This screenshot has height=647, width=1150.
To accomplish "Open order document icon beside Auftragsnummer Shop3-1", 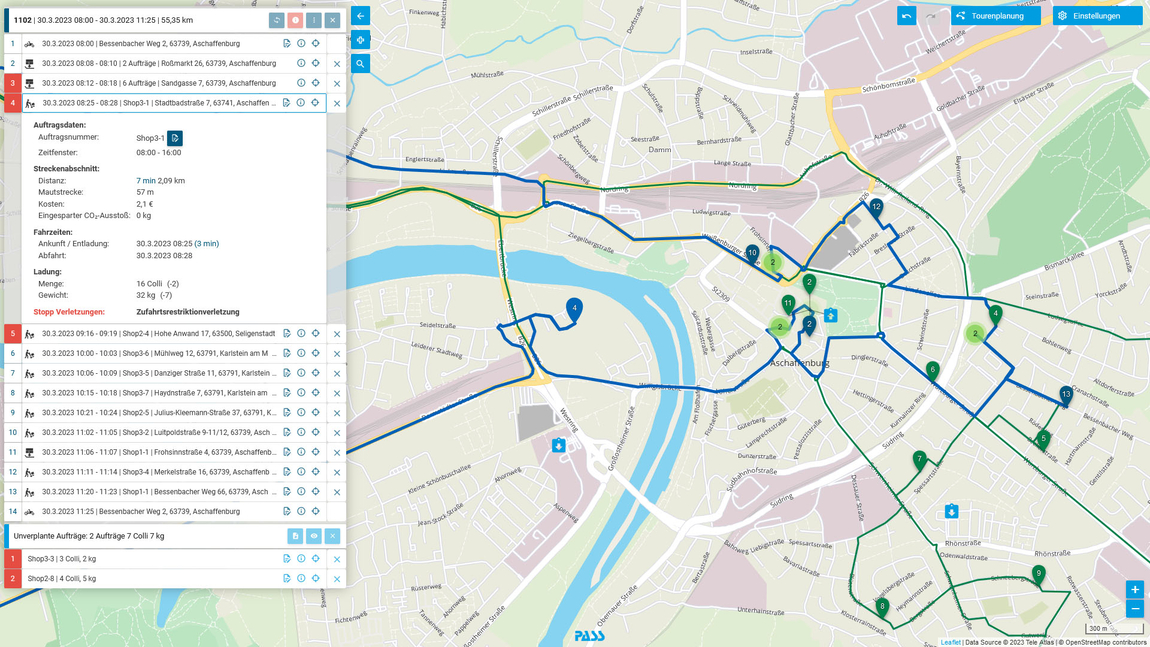I will pyautogui.click(x=175, y=138).
